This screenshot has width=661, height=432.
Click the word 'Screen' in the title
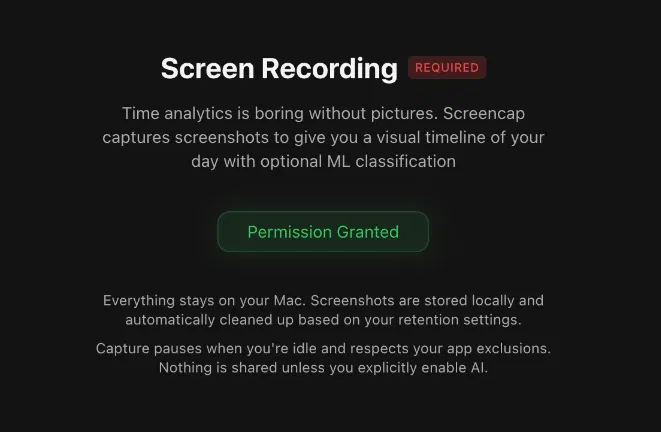coord(207,68)
